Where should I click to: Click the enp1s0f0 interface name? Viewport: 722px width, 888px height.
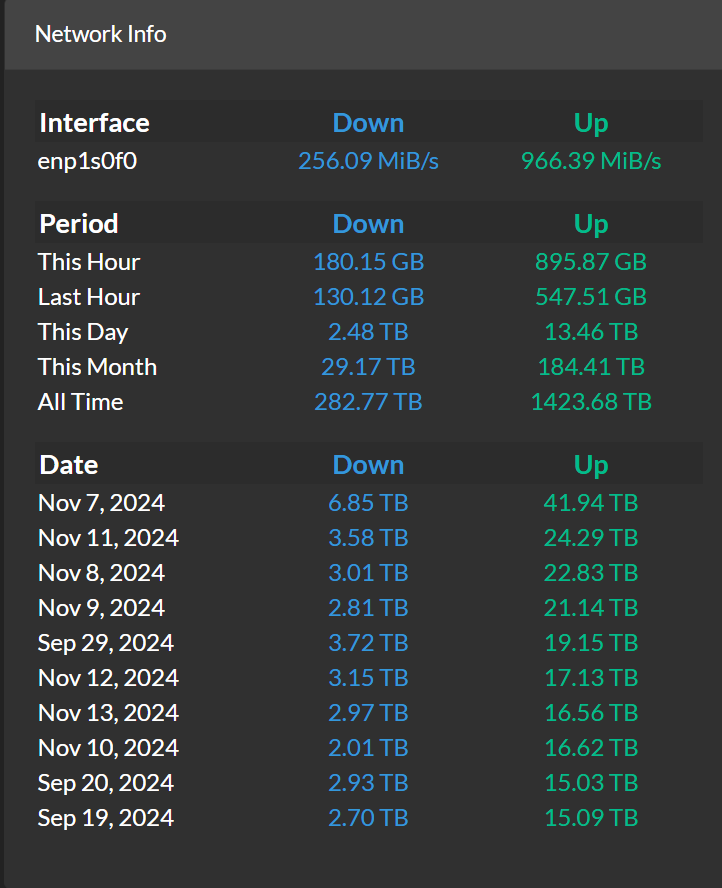click(x=87, y=161)
